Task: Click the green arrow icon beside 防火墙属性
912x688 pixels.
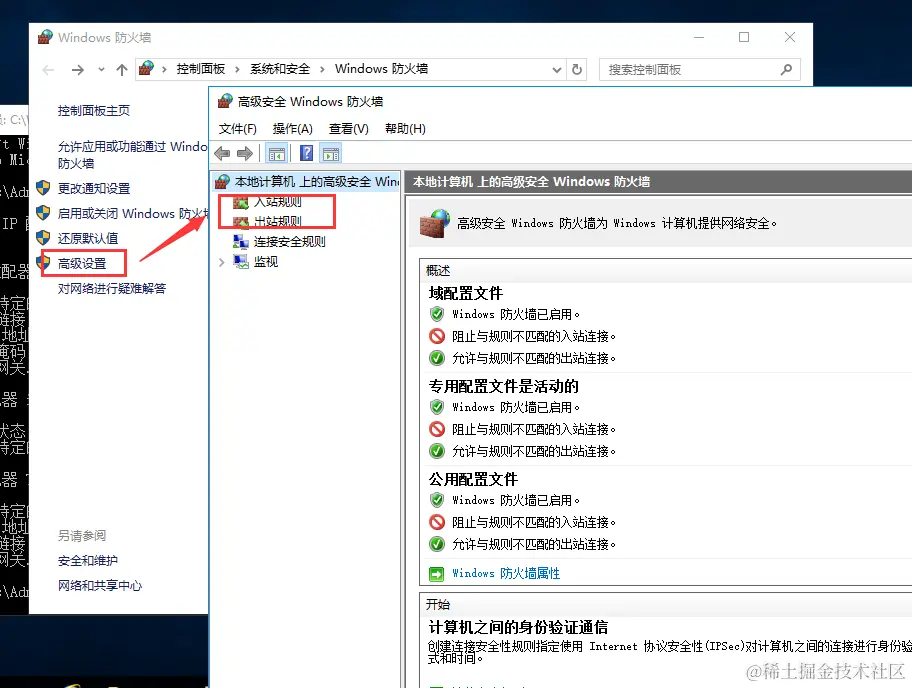Action: [436, 574]
